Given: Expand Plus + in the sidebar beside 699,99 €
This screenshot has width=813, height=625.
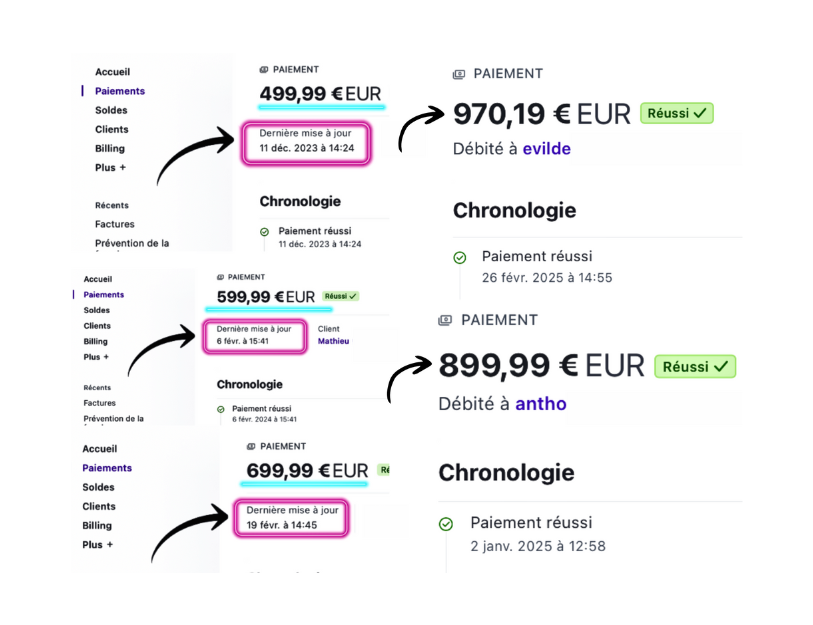Looking at the screenshot, I should click(x=98, y=545).
